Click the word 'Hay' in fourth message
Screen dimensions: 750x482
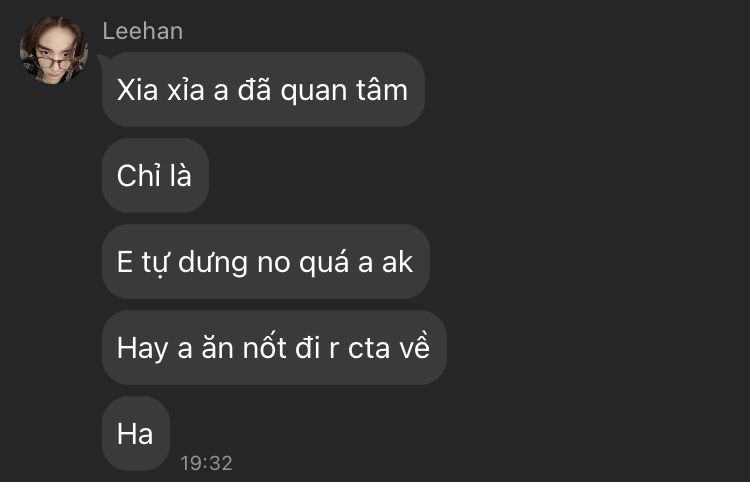(x=142, y=349)
